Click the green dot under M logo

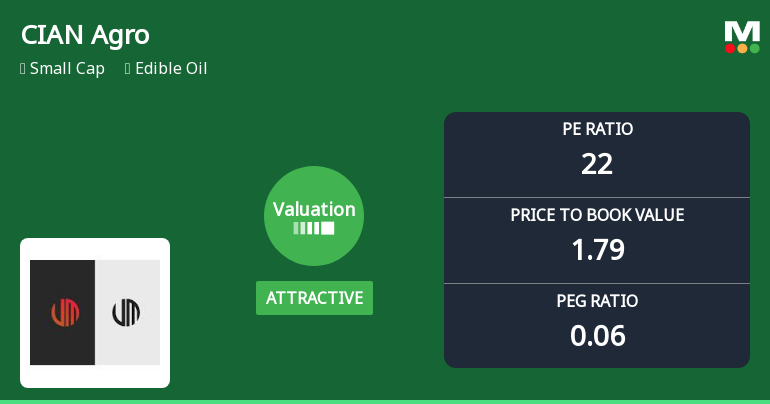coord(754,48)
